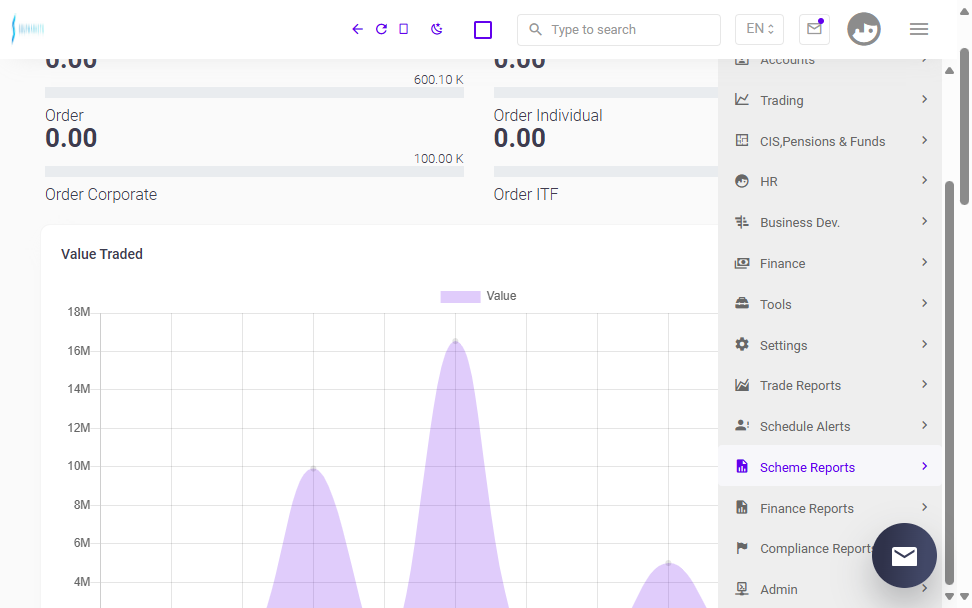Click the Order Individual label
This screenshot has height=608, width=972.
pyautogui.click(x=548, y=115)
